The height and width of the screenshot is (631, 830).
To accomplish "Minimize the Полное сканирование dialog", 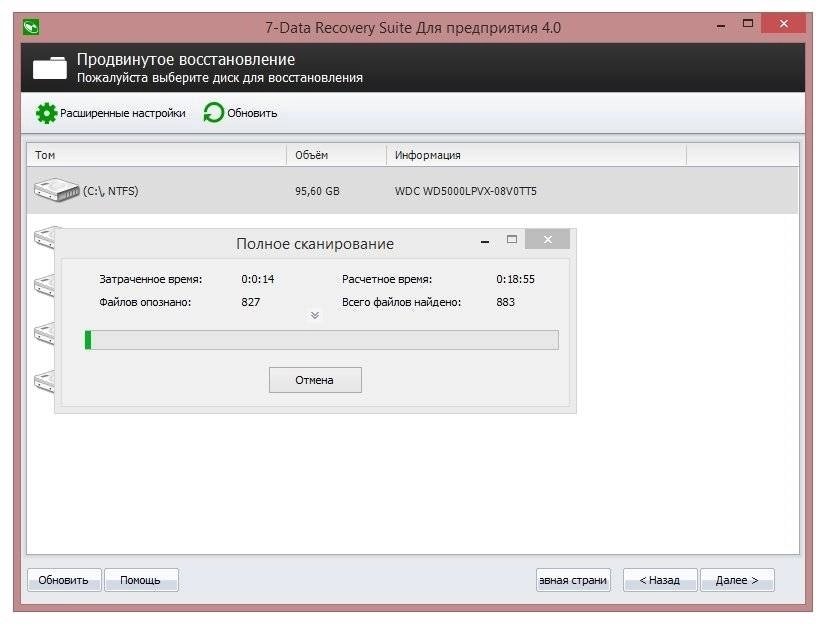I will coord(485,241).
